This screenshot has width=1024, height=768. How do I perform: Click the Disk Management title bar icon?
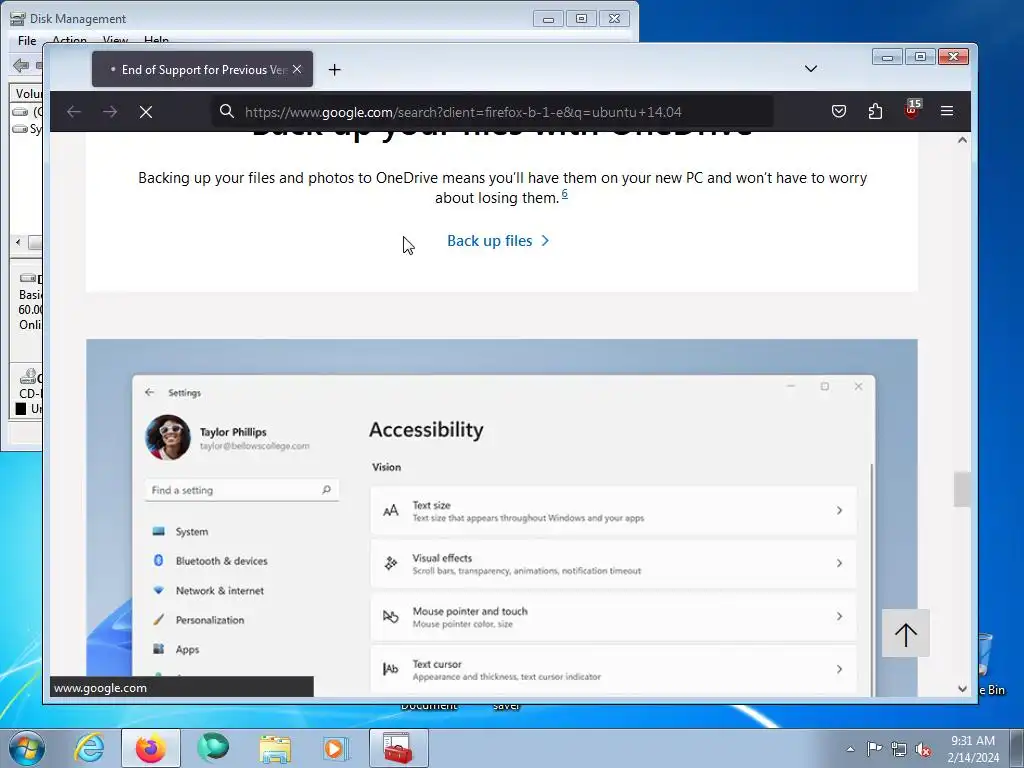point(18,18)
